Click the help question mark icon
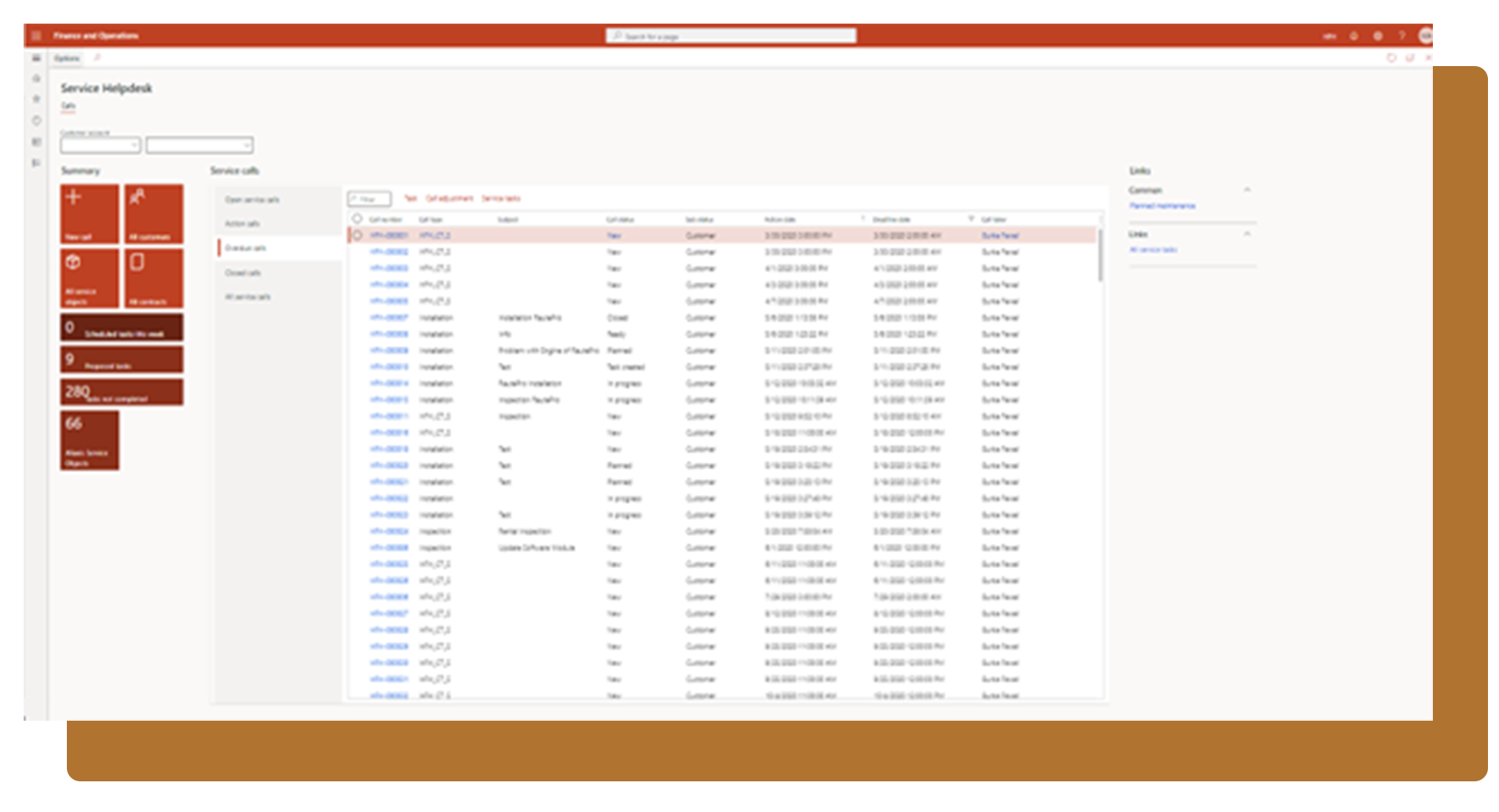The height and width of the screenshot is (812, 1499). point(1401,36)
